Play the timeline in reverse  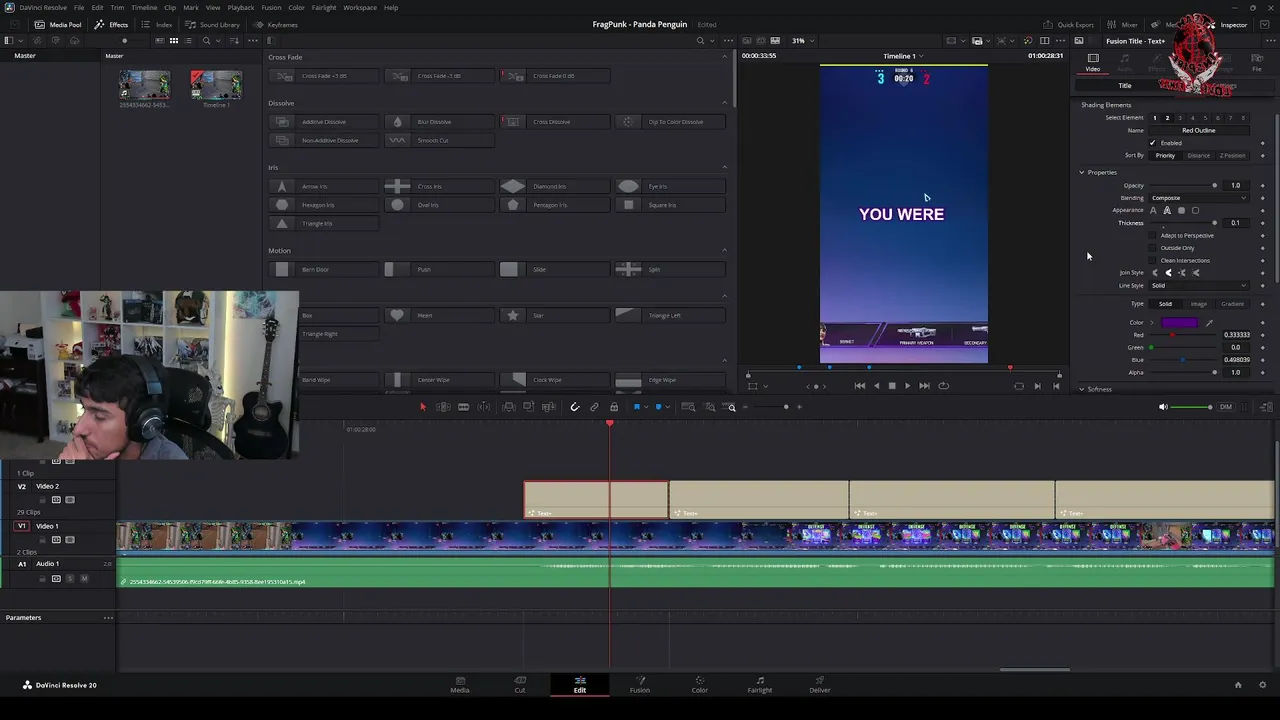coord(876,386)
